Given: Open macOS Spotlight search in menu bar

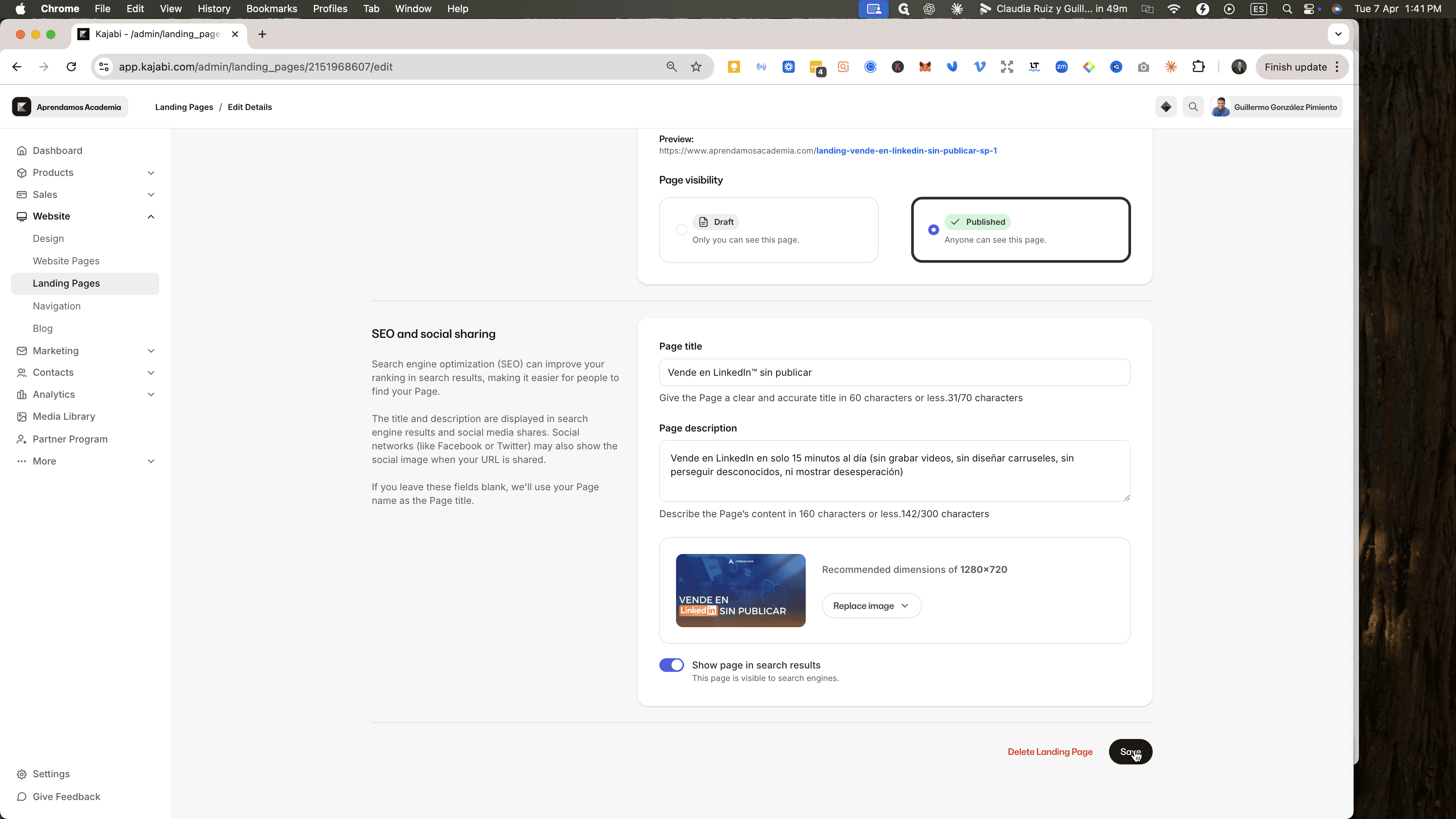Looking at the screenshot, I should (1287, 9).
